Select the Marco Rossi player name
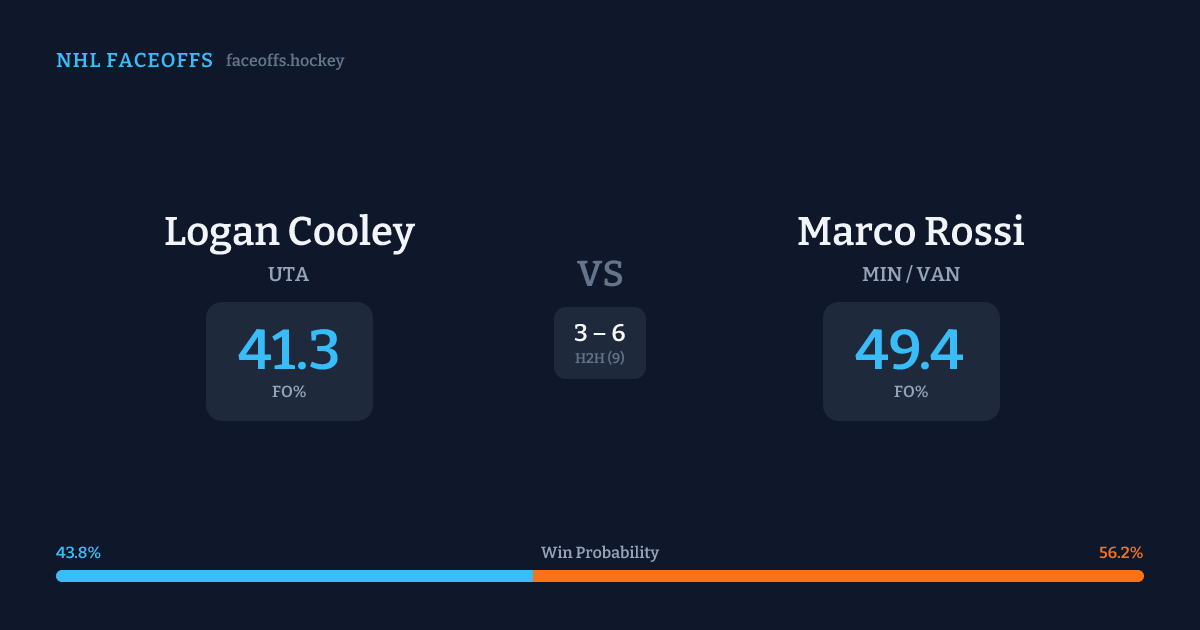The height and width of the screenshot is (630, 1200). [x=910, y=232]
